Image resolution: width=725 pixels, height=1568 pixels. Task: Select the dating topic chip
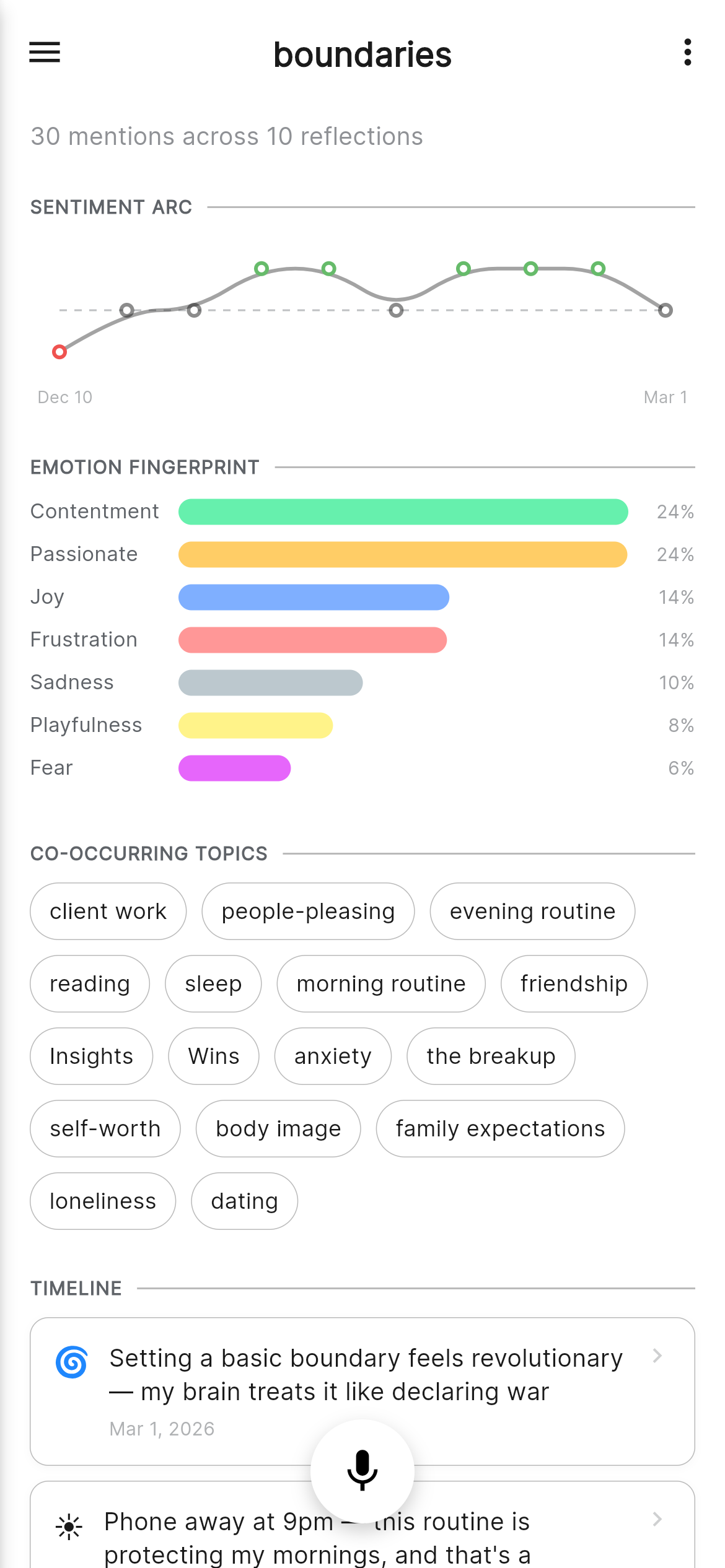[244, 1201]
